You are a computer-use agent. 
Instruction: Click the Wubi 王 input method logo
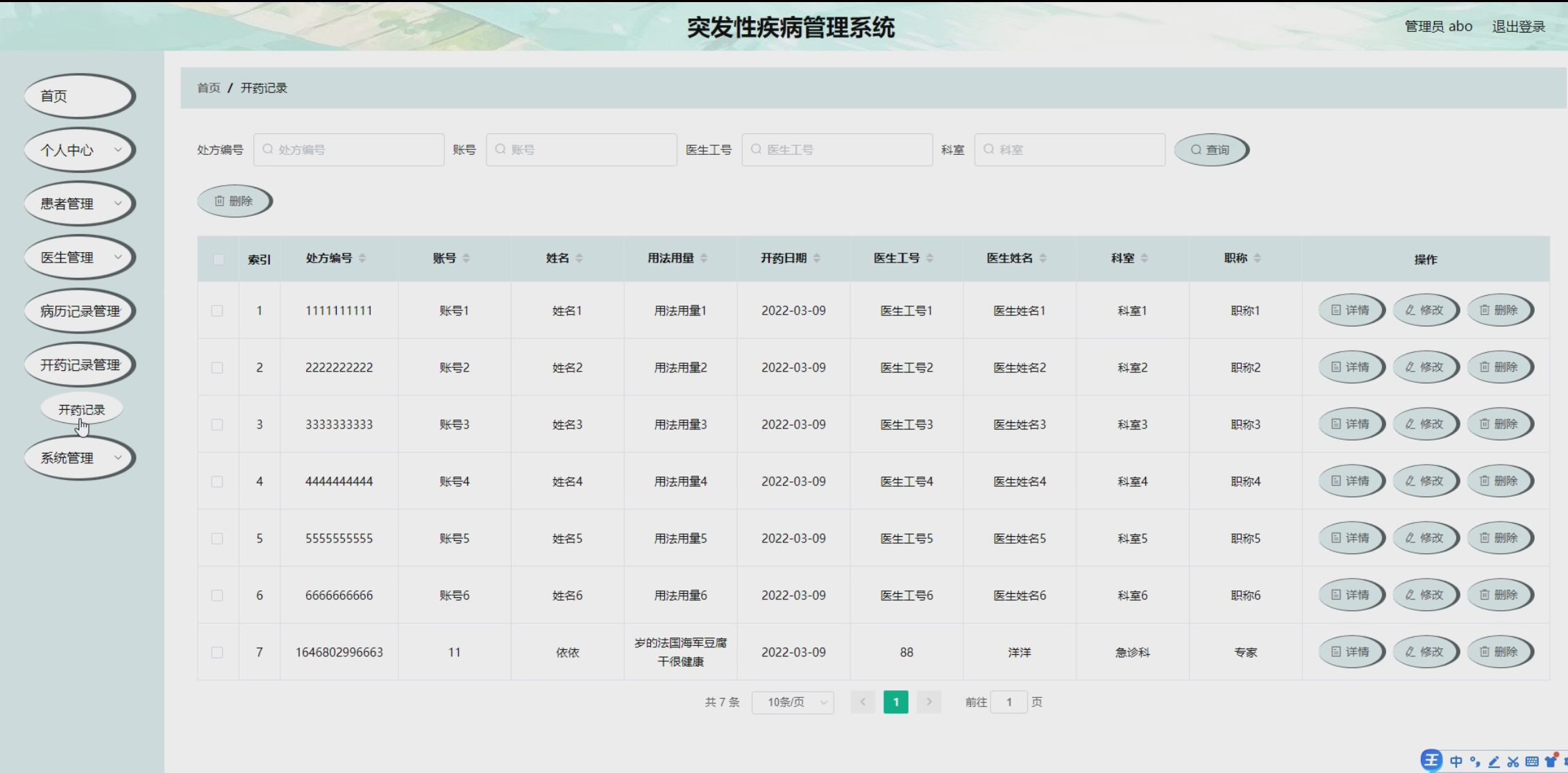[1431, 760]
